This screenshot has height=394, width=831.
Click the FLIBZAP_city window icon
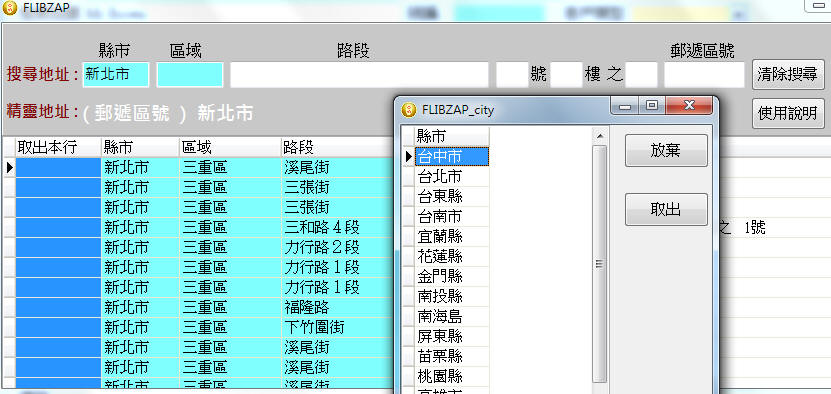pos(409,110)
